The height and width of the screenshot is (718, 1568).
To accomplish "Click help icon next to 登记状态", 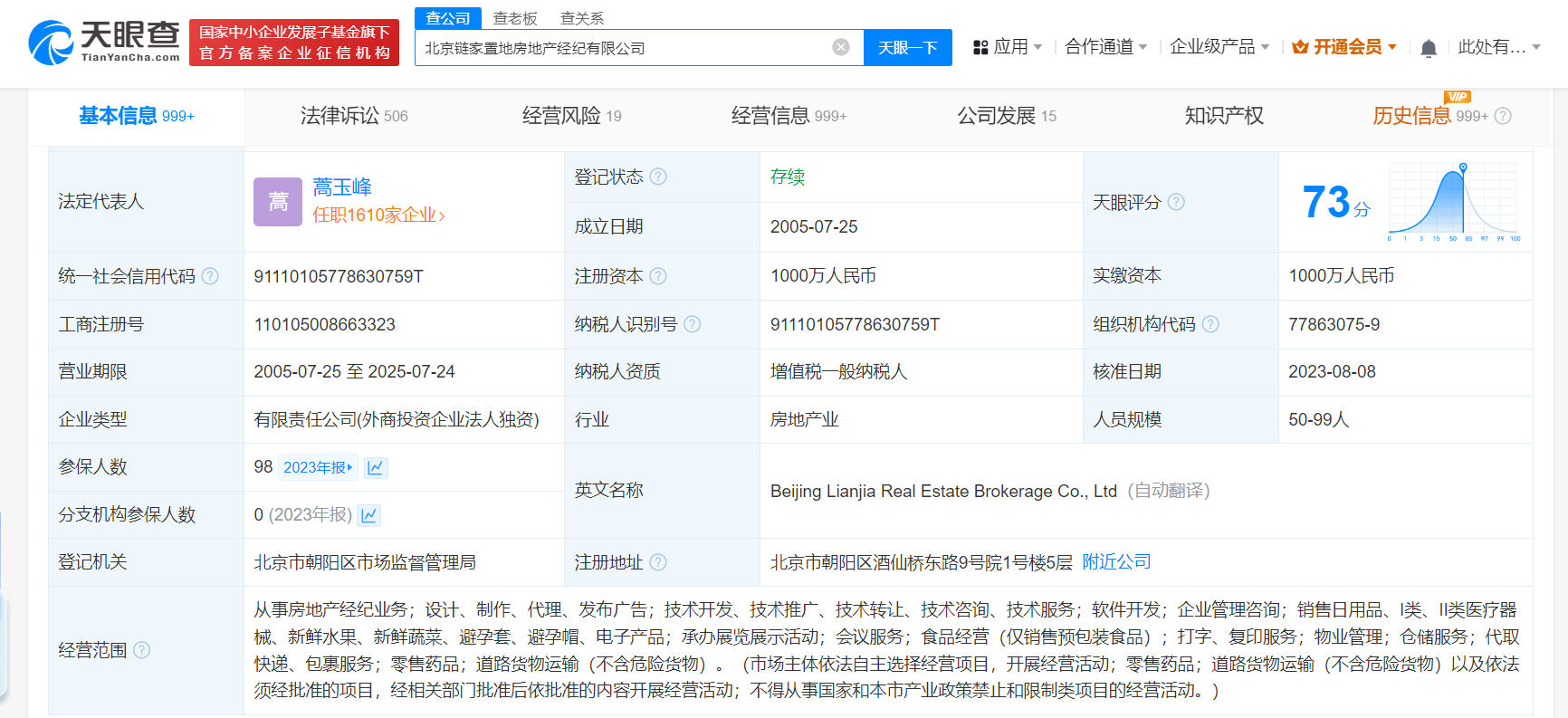I will click(x=658, y=177).
